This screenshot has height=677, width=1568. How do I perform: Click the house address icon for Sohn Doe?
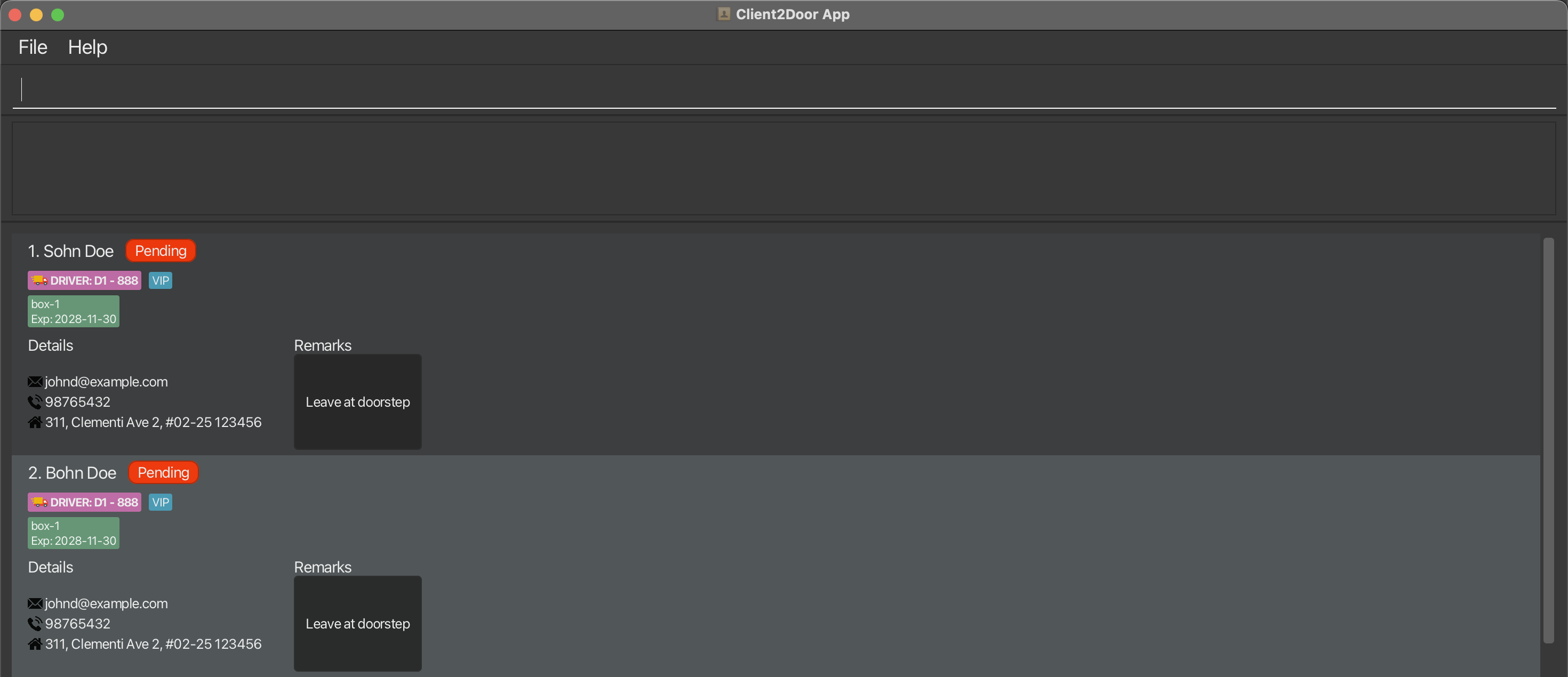(35, 422)
